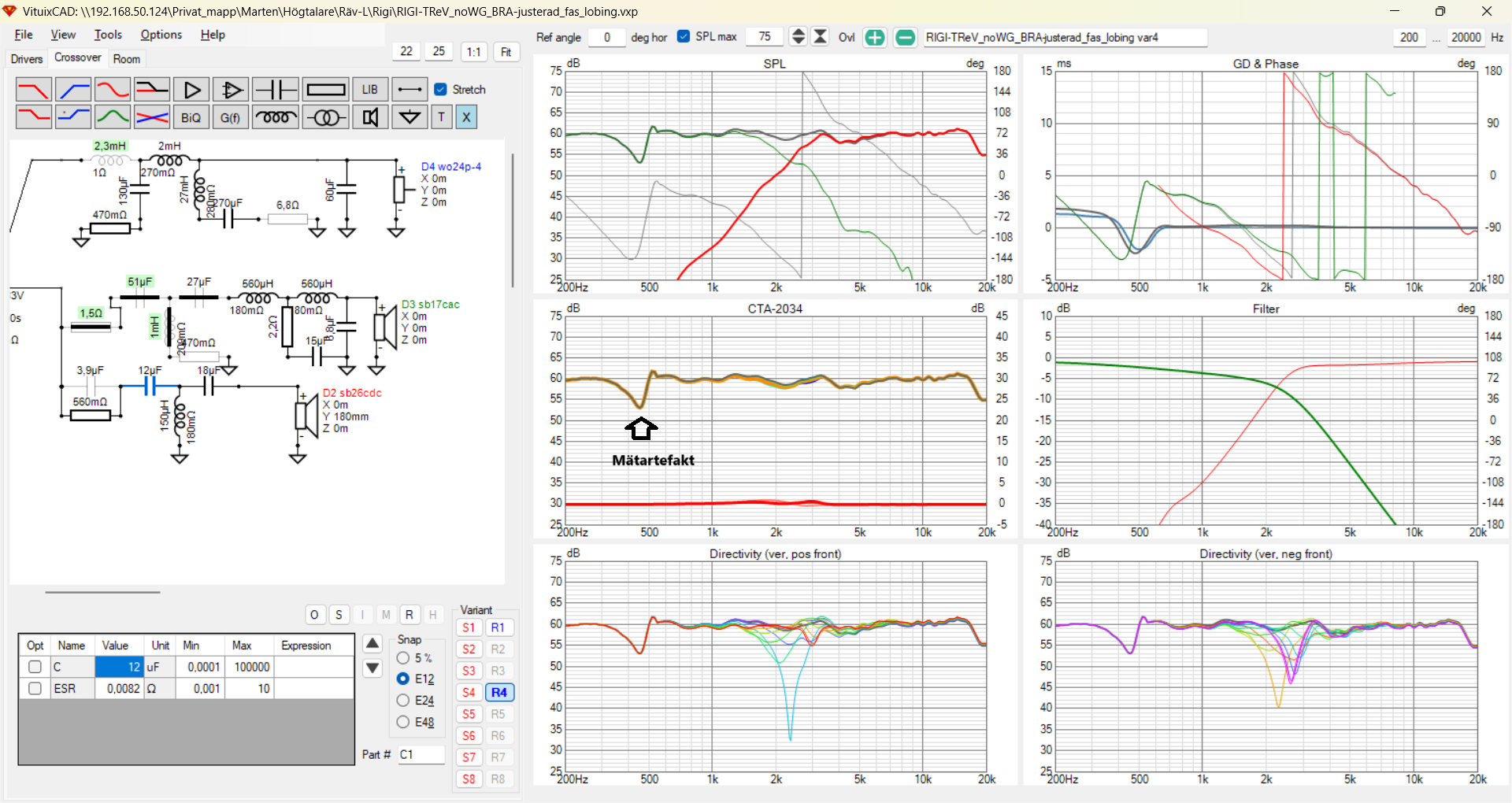Add a blue high-pass filter block
The image size is (1512, 803).
click(73, 90)
